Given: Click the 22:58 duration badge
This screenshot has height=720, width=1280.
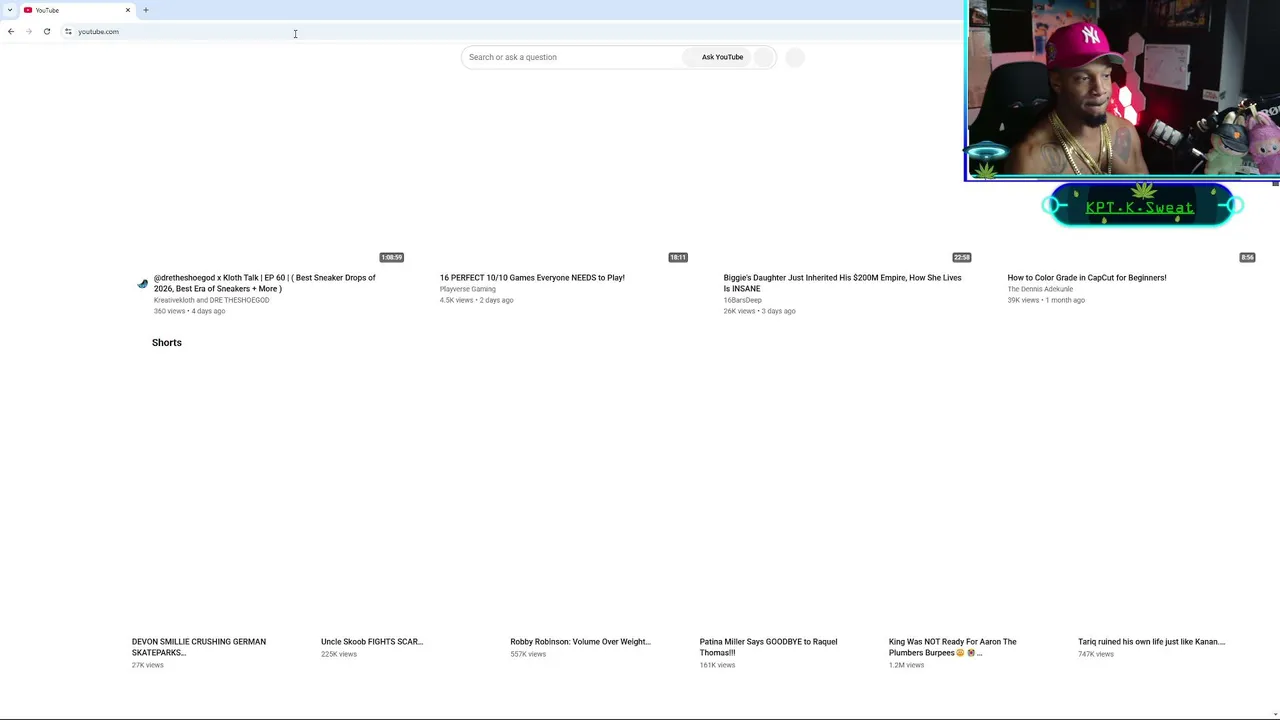Looking at the screenshot, I should coord(962,257).
